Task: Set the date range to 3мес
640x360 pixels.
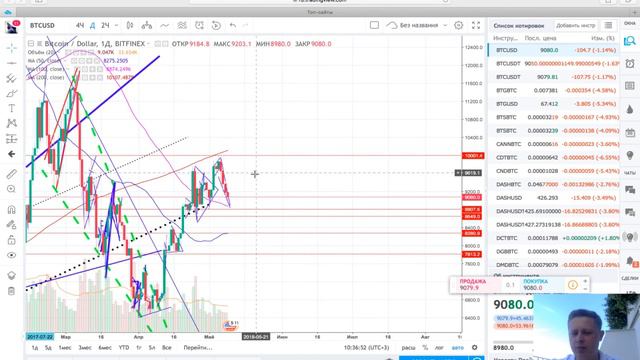Action: click(85, 348)
